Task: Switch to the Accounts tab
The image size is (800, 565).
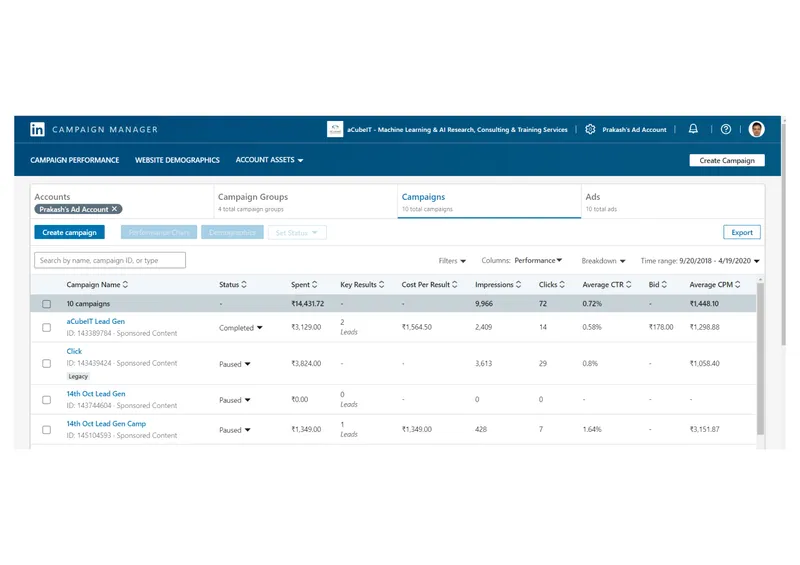Action: pos(121,202)
